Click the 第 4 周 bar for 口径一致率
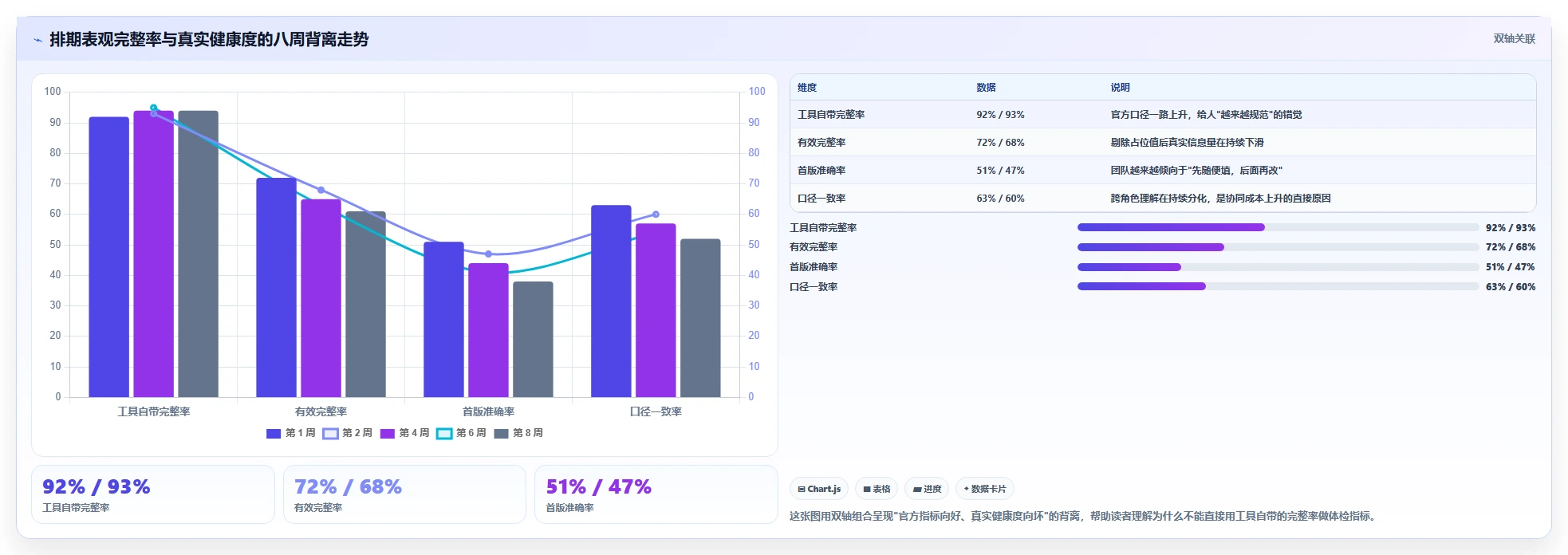 tap(656, 310)
